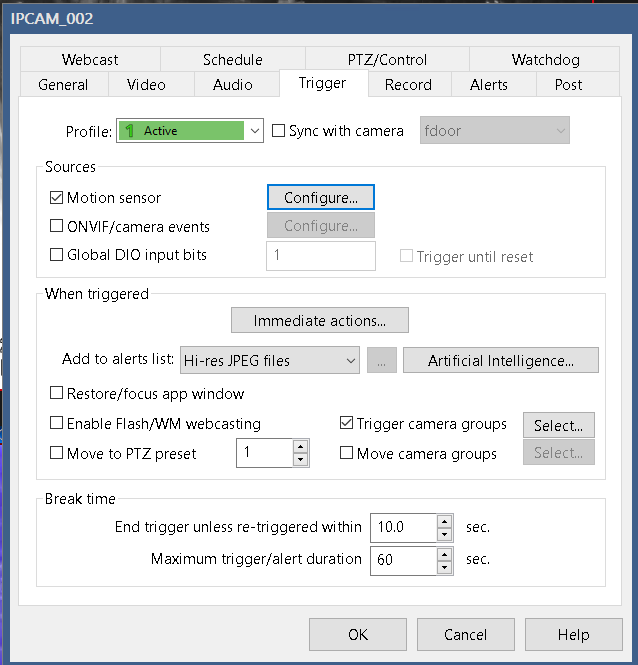Viewport: 638px width, 665px height.
Task: Switch to the Record tab
Action: coord(408,85)
